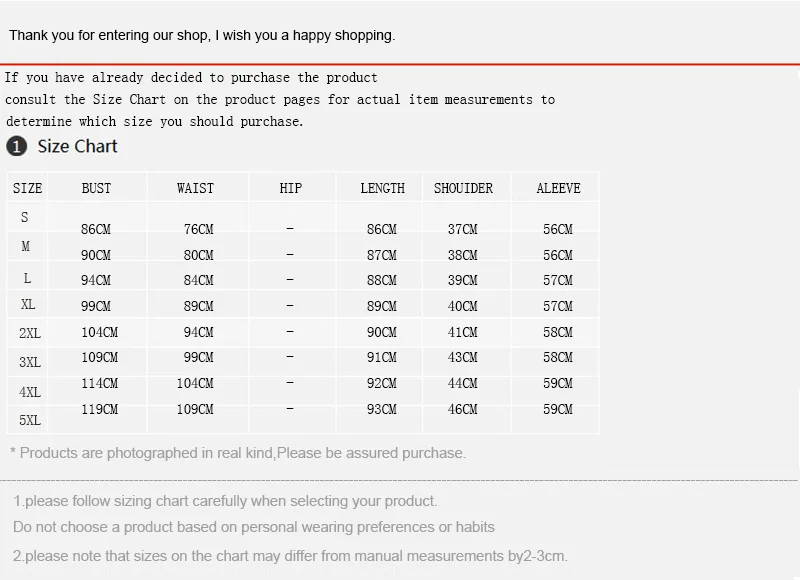Click the number 1 circle icon
The width and height of the screenshot is (800, 580).
[x=16, y=147]
